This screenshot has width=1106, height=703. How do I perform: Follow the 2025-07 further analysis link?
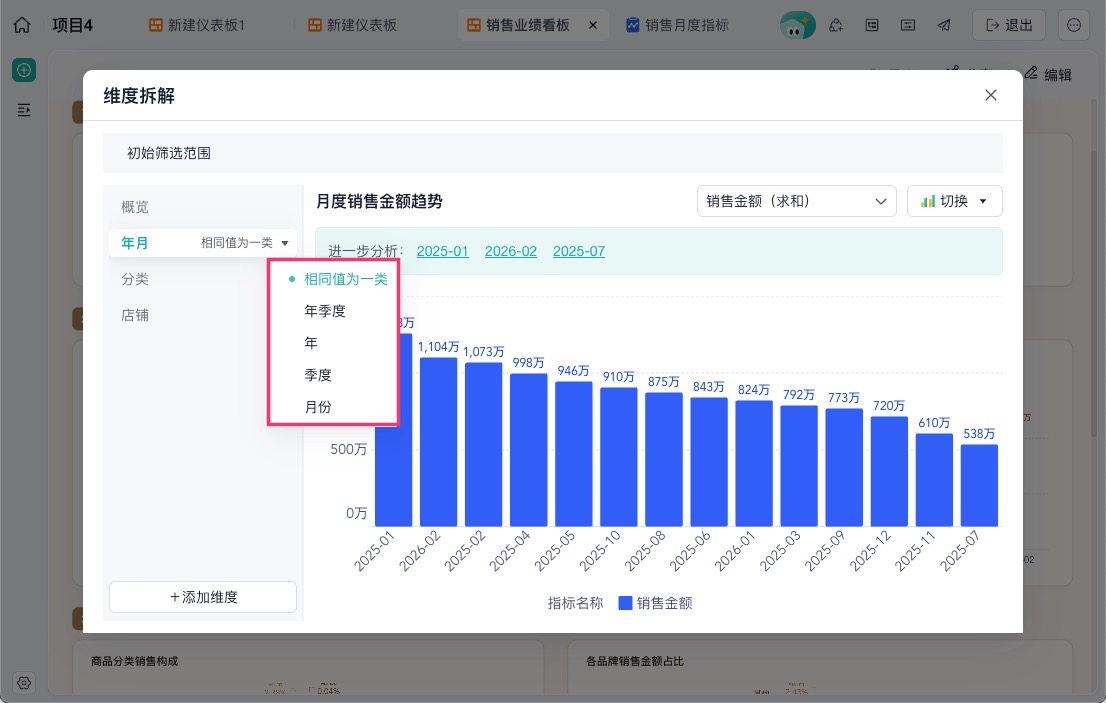pyautogui.click(x=579, y=251)
